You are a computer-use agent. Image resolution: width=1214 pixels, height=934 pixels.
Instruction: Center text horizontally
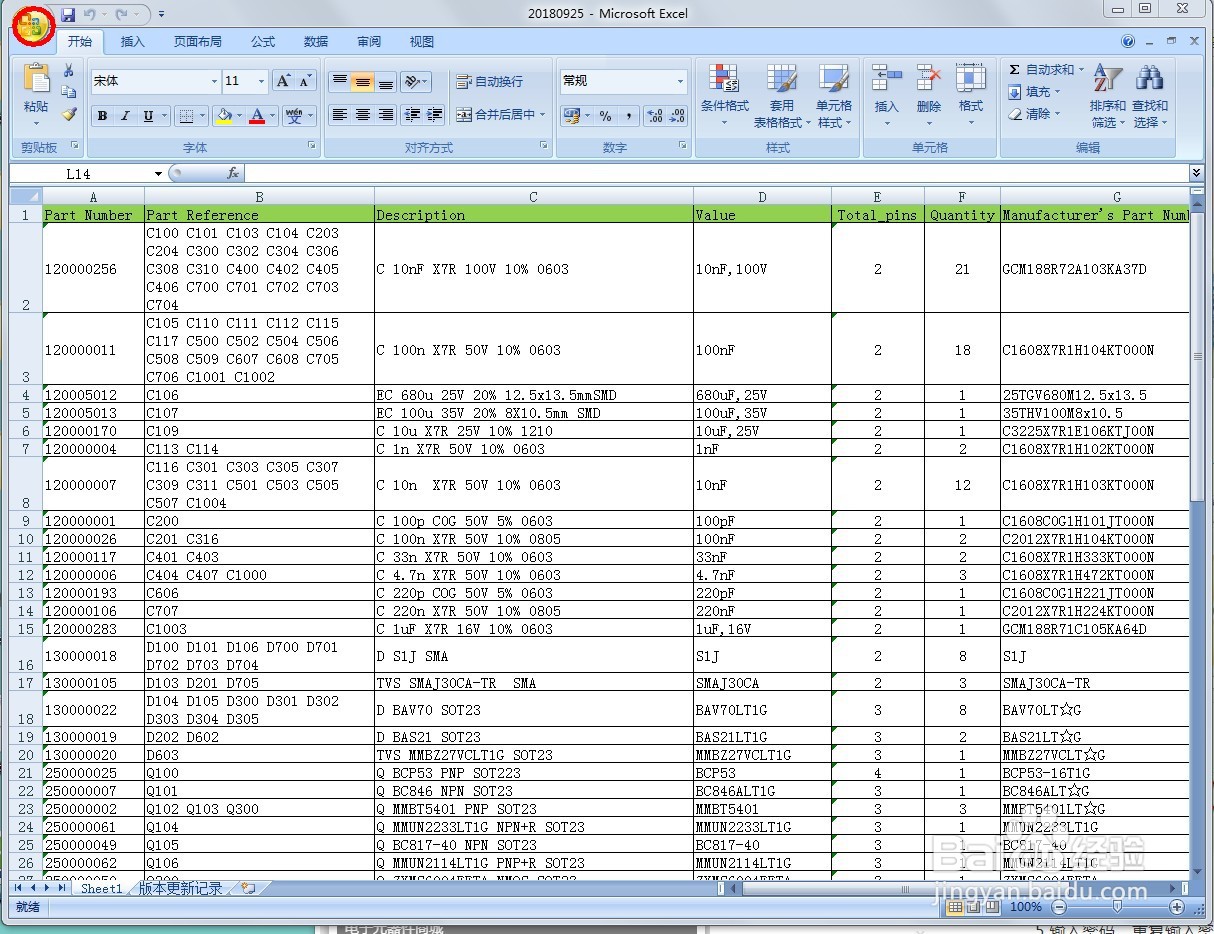(363, 115)
